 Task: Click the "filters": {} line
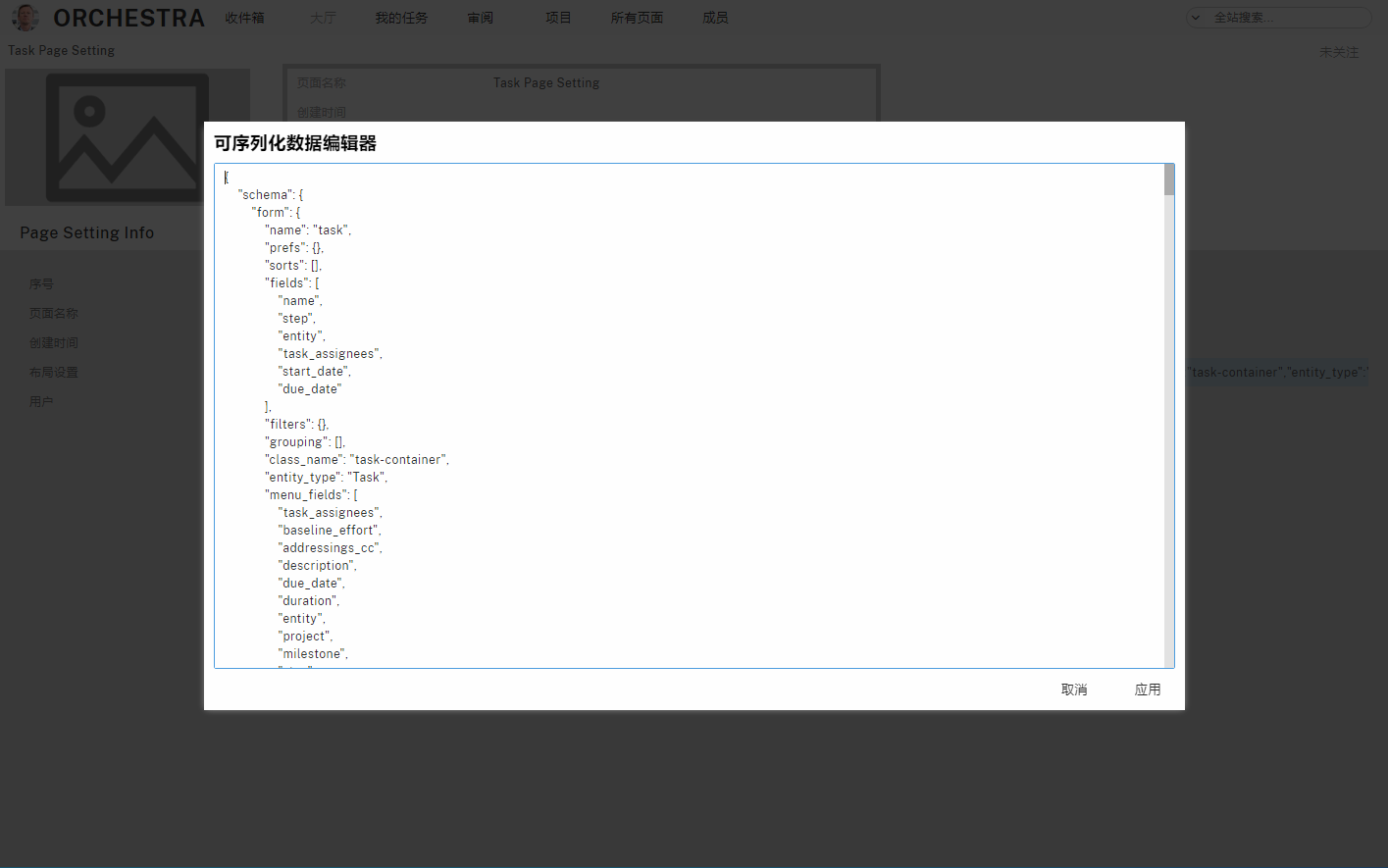click(297, 425)
